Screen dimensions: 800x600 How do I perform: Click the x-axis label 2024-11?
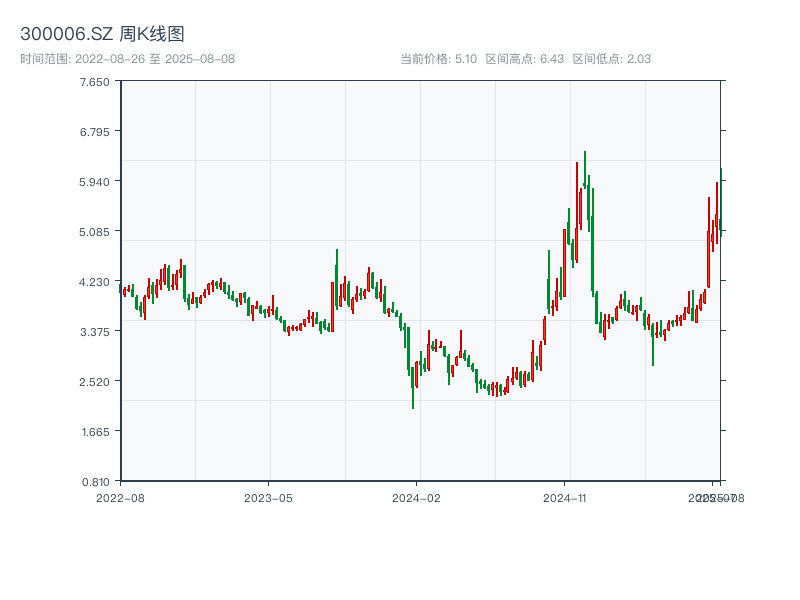(x=565, y=498)
